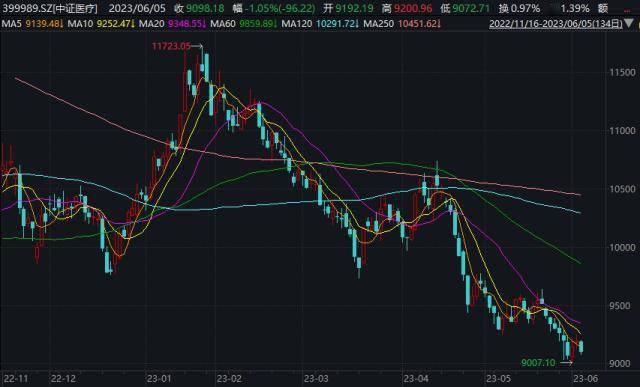The image size is (640, 387).
Task: Click the MA60 moving average label
Action: click(223, 24)
